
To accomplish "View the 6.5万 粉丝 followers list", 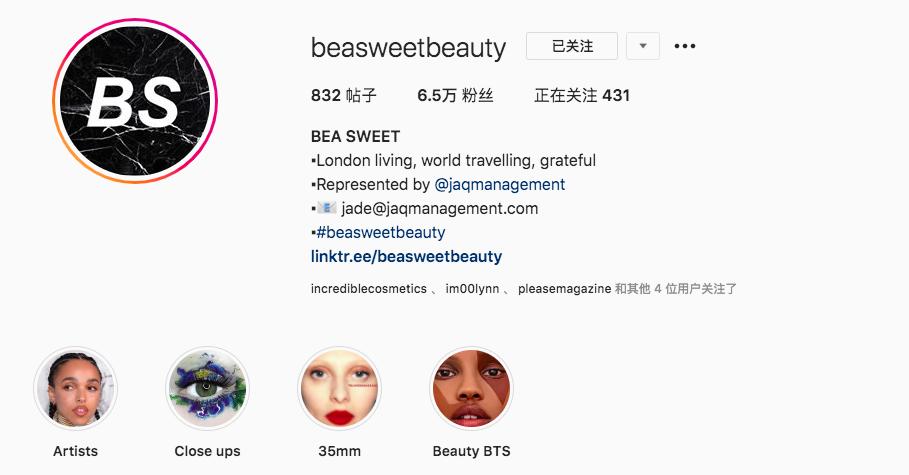I will tap(455, 95).
